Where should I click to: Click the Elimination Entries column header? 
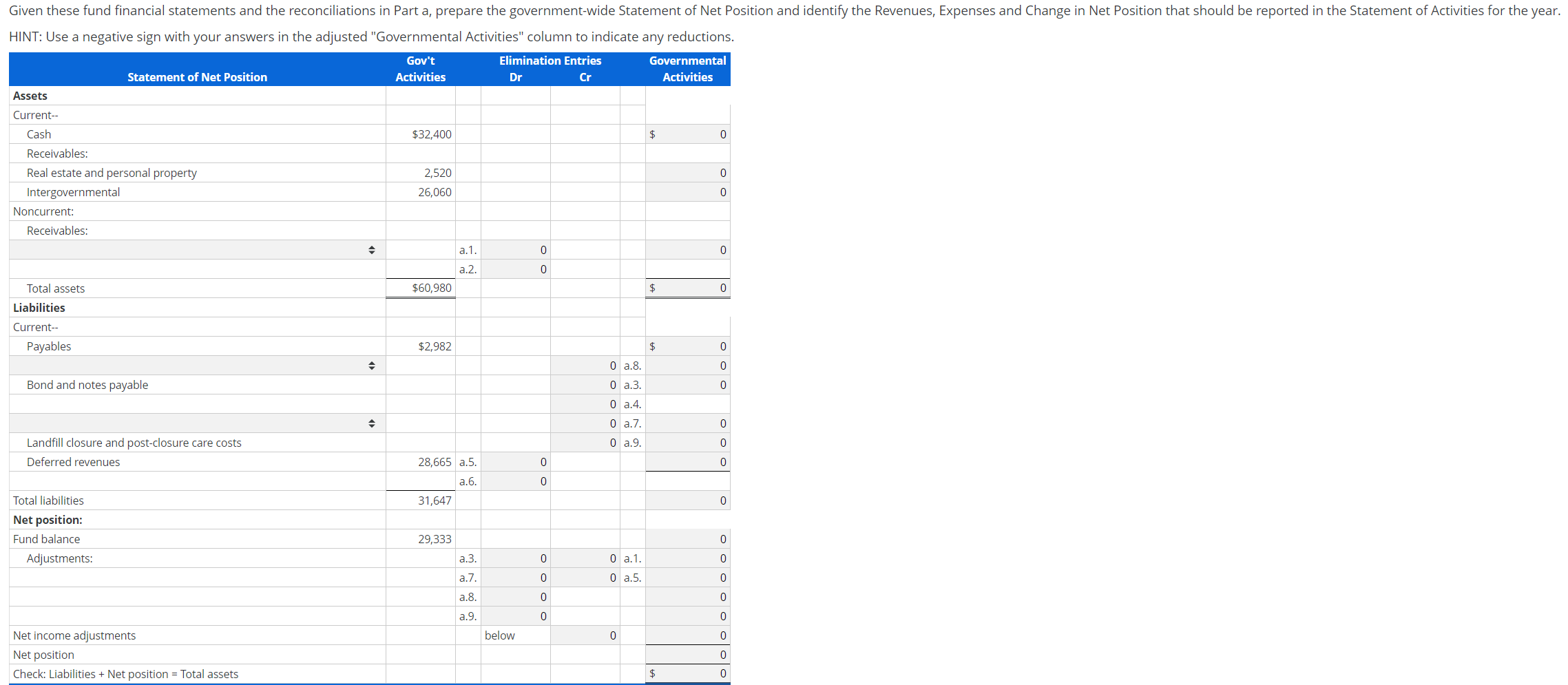550,61
